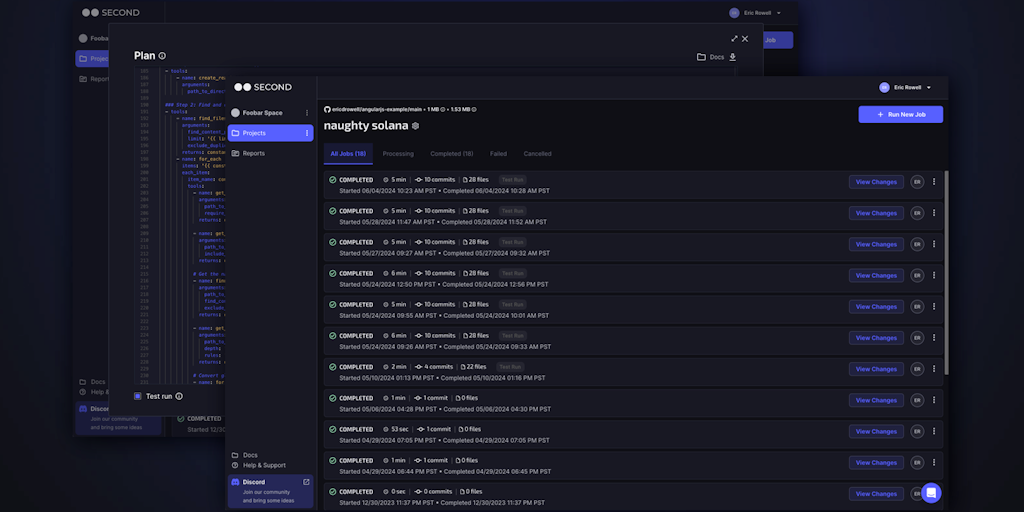Click the external-link icon in the Discord card
1024x512 pixels.
pyautogui.click(x=306, y=482)
